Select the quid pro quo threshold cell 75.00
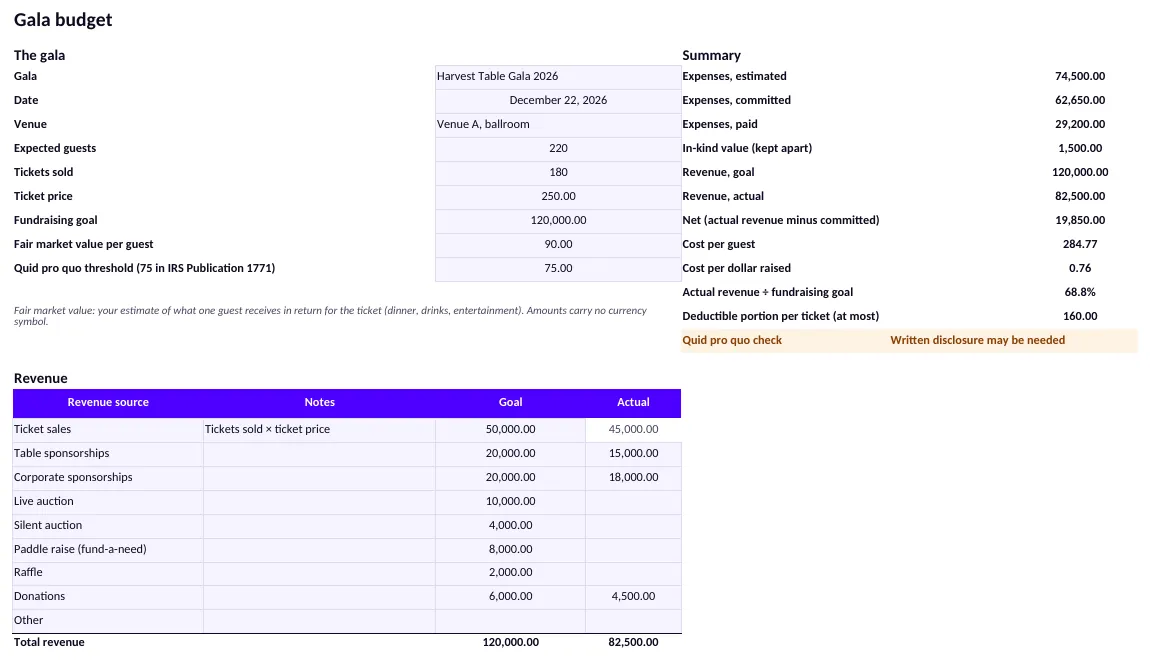The image size is (1150, 666). 558,268
